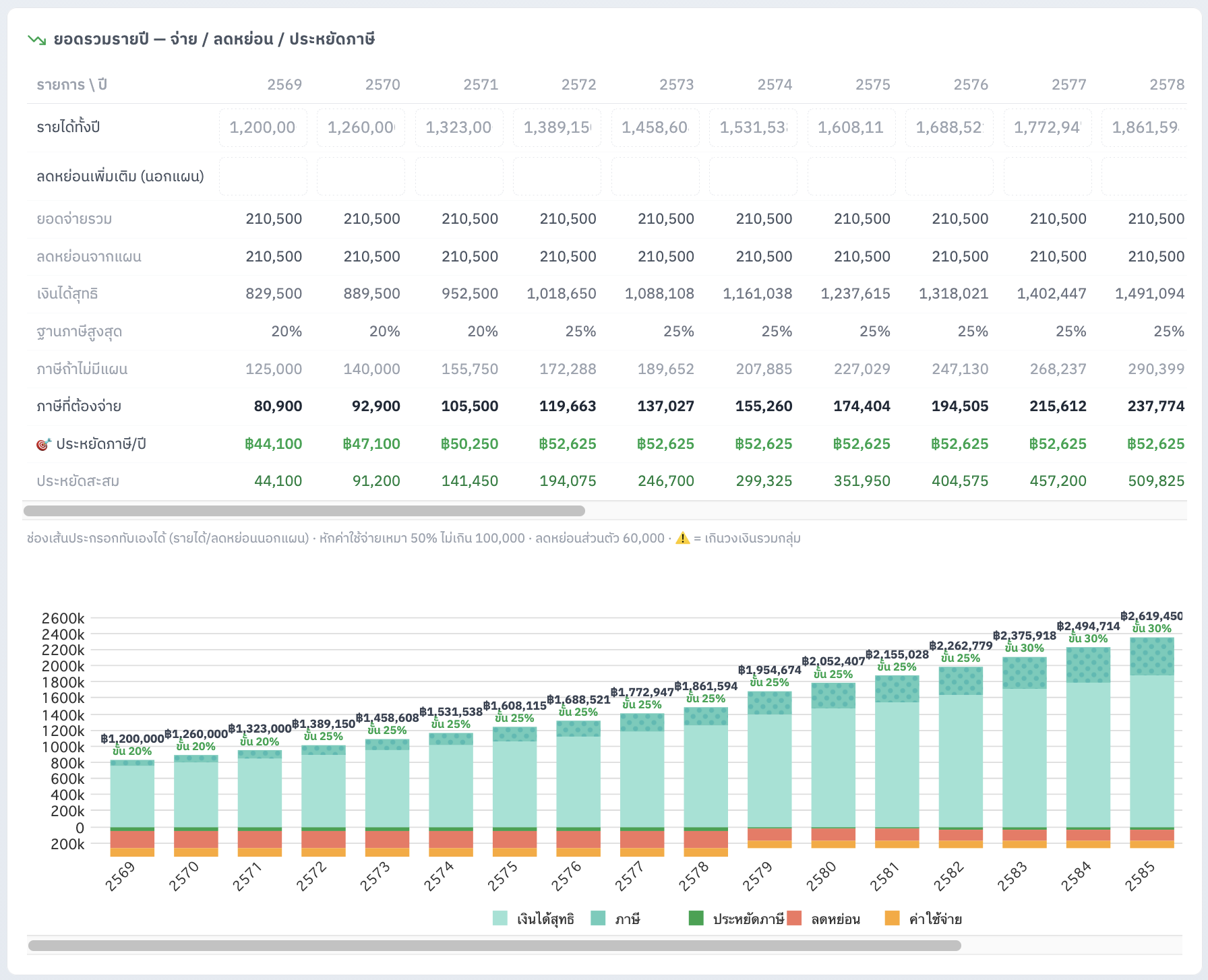Toggle the ค่าใช้จ่าย orange legend swatch
Viewport: 1208px width, 980px height.
(893, 918)
